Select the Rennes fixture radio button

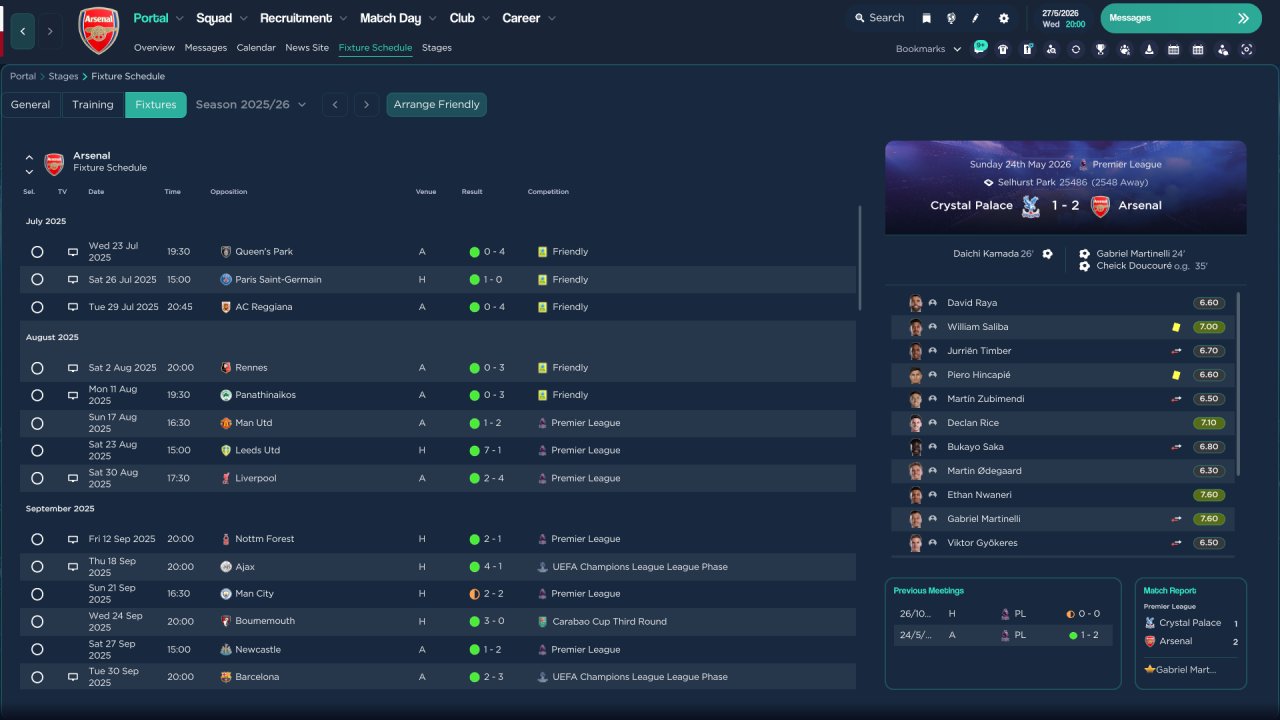click(37, 368)
